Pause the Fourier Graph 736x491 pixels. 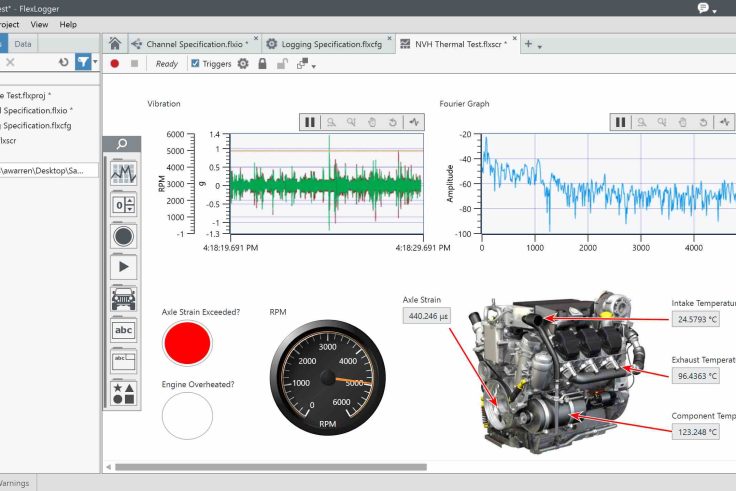pyautogui.click(x=621, y=122)
